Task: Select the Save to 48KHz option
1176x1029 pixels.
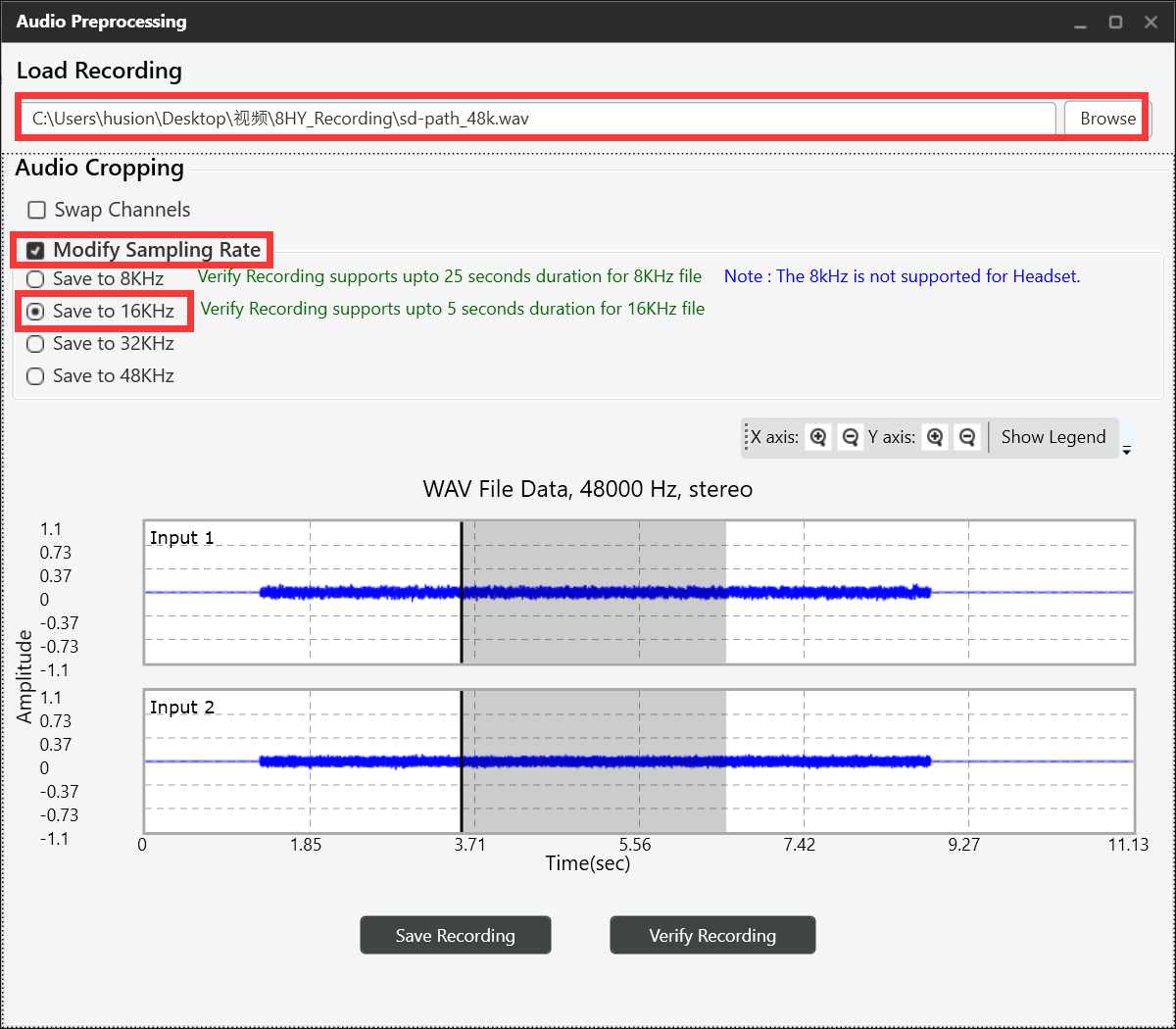Action: (35, 375)
